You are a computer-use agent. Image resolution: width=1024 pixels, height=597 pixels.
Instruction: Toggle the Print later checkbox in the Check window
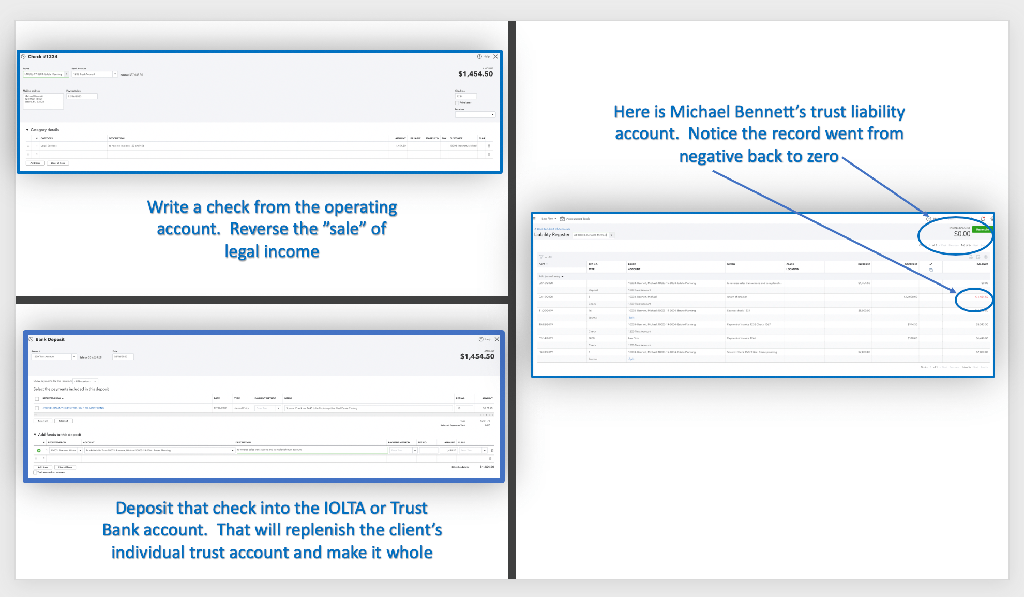click(456, 103)
